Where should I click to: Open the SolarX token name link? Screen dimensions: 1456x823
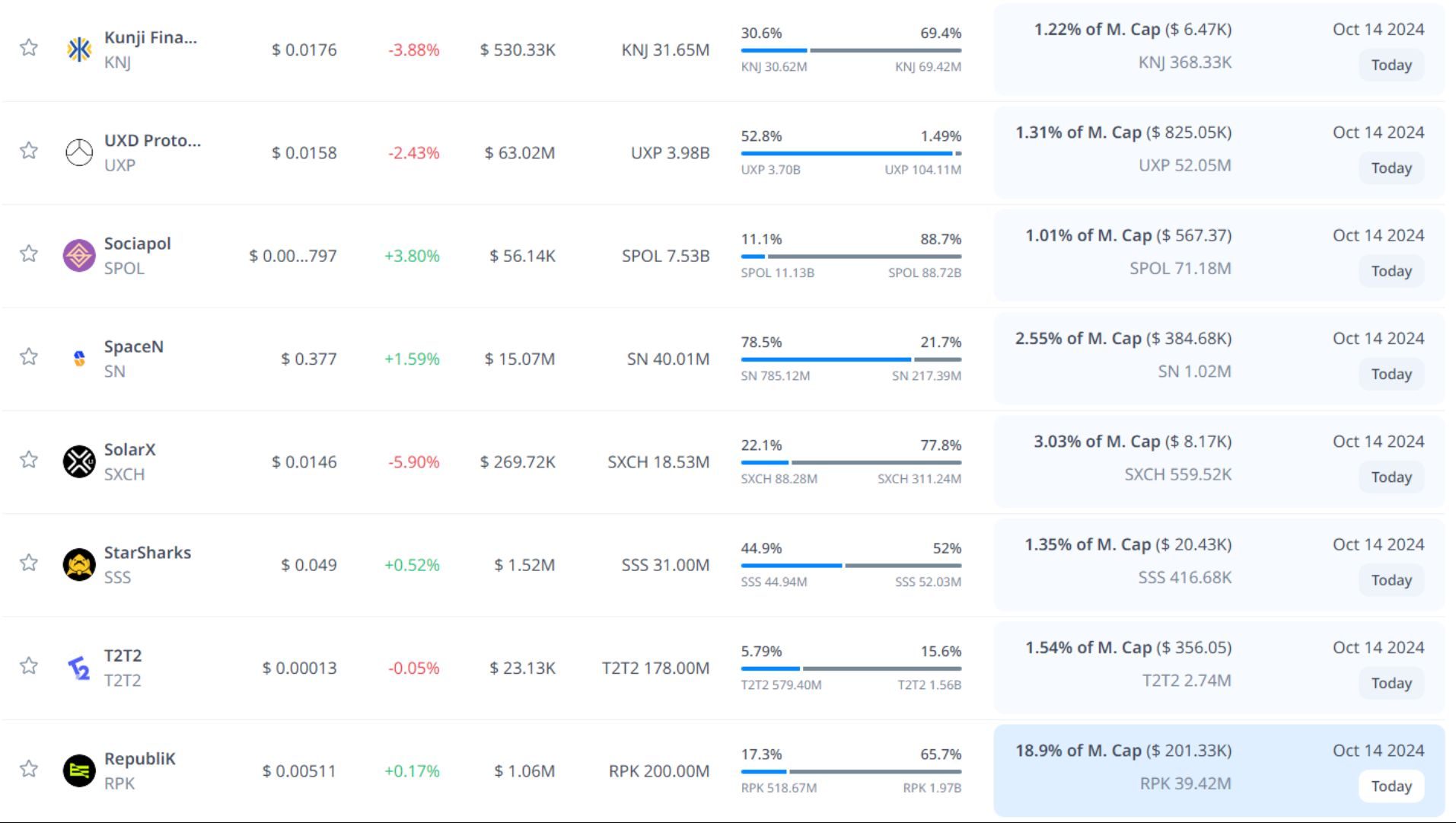pos(129,450)
